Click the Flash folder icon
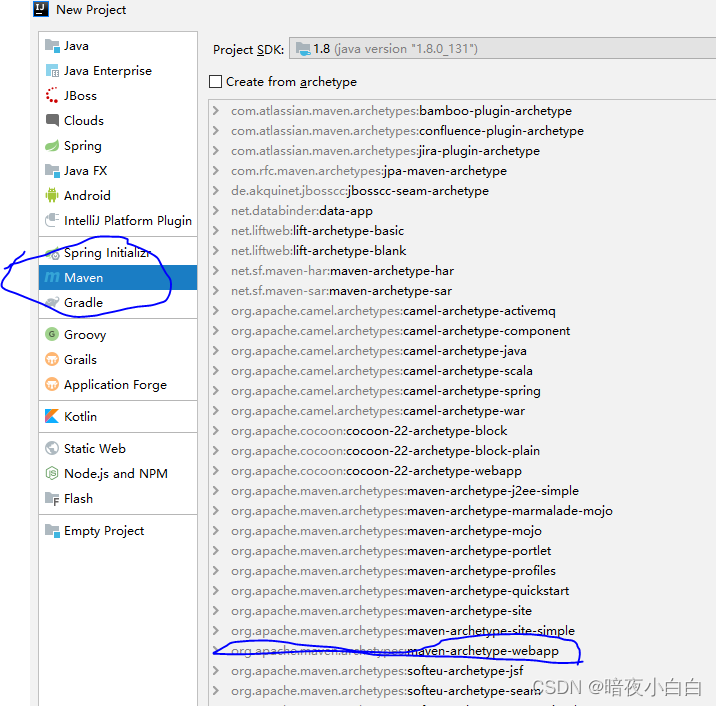 [x=52, y=499]
